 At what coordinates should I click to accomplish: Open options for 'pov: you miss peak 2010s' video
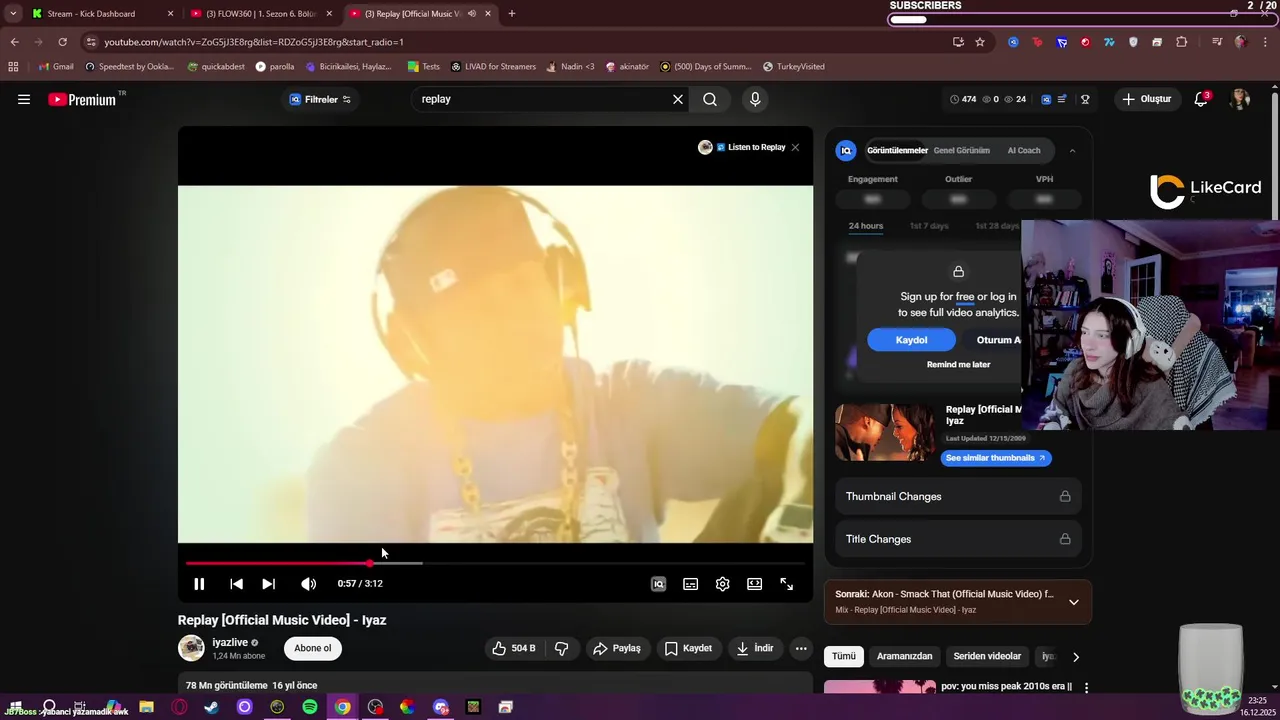coord(1086,688)
